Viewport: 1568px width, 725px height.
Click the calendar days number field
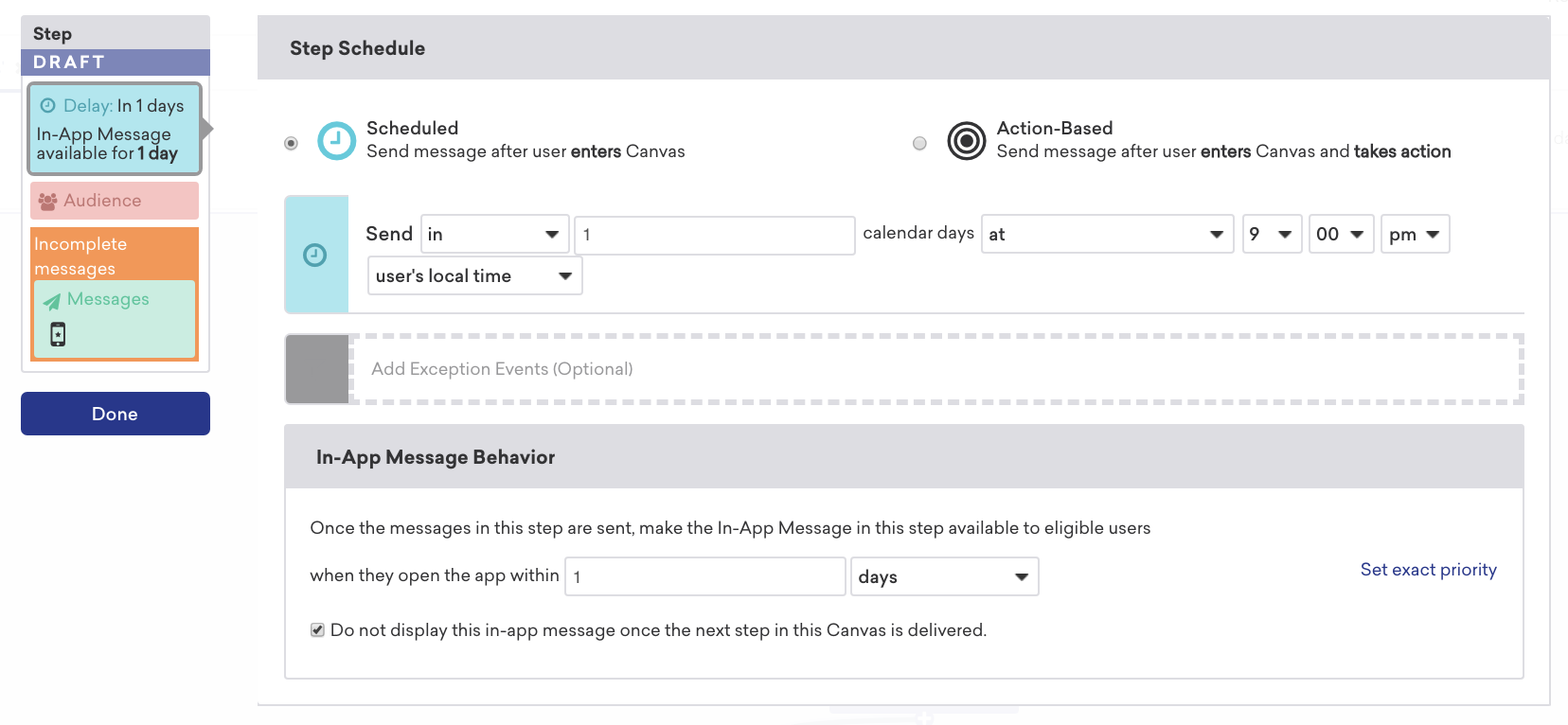pos(715,235)
